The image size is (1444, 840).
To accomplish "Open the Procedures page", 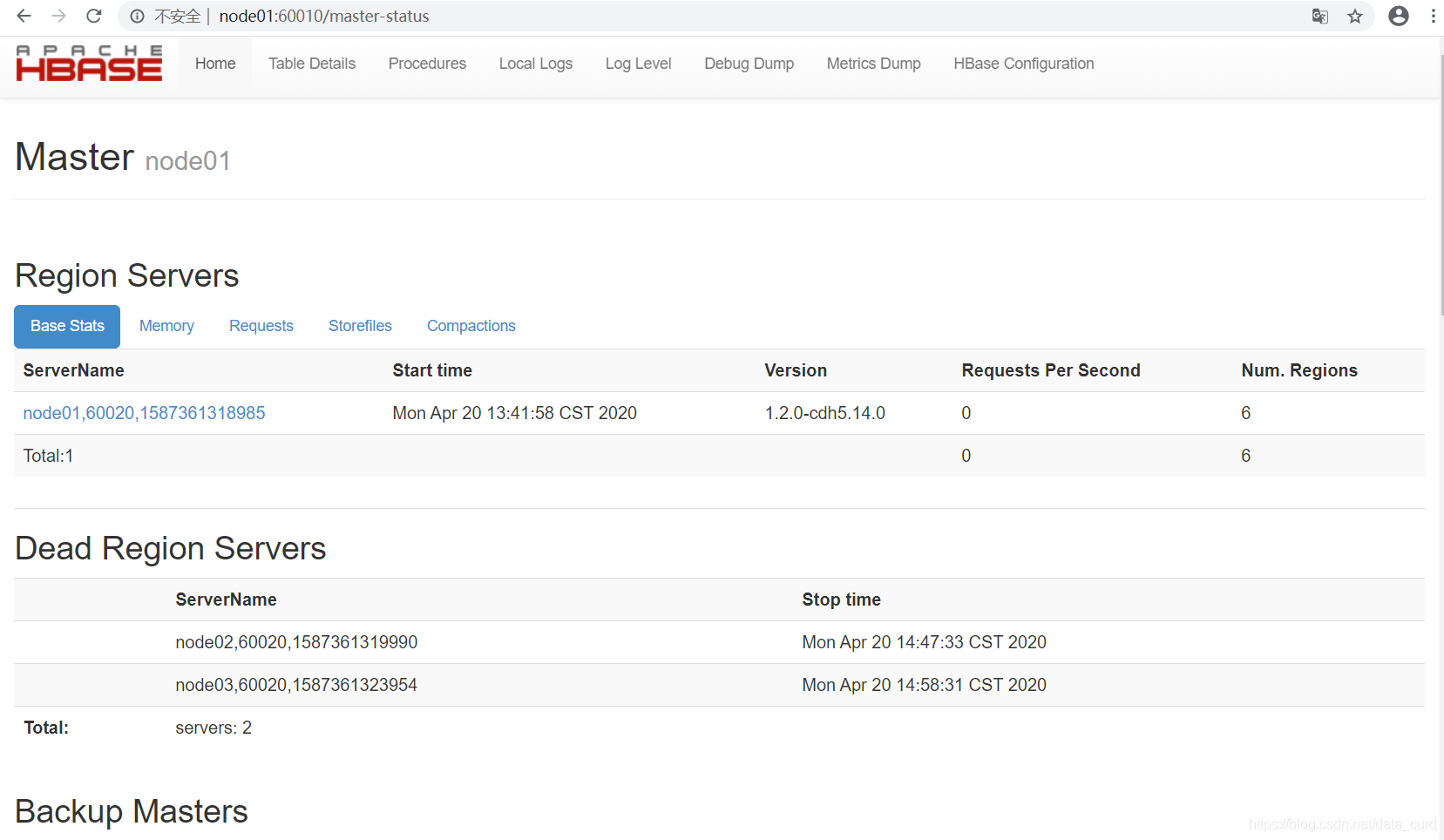I will [427, 64].
